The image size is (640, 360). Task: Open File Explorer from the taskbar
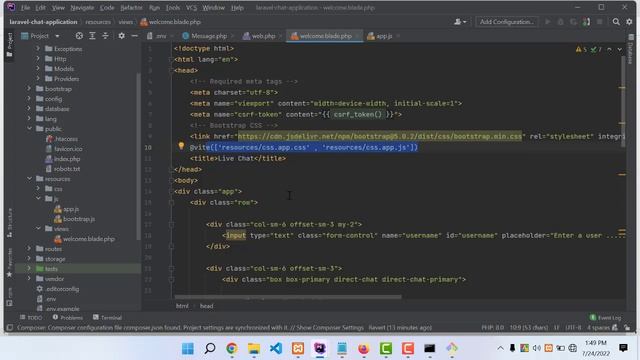(254, 349)
